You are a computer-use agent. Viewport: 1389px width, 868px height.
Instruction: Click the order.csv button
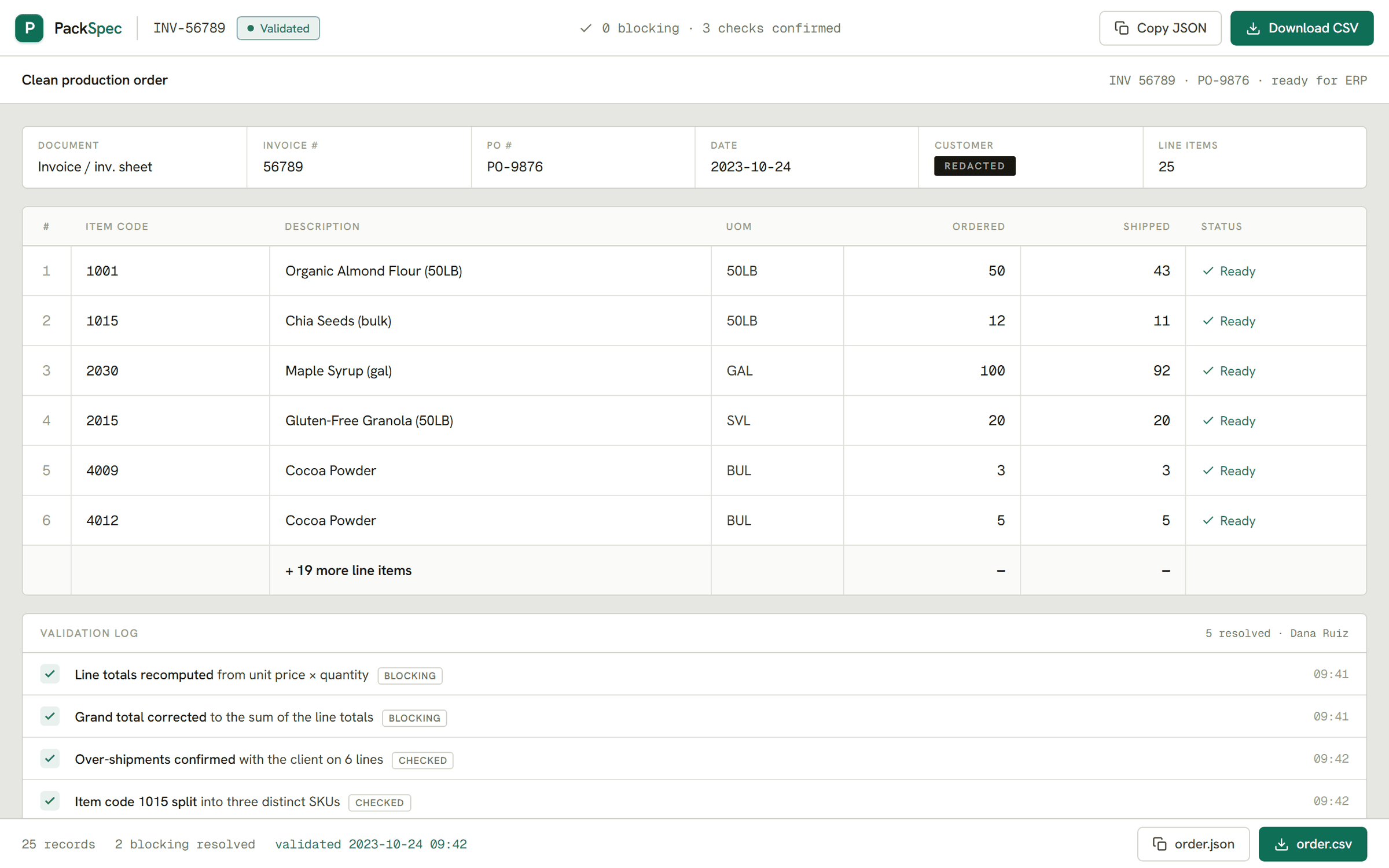(x=1313, y=844)
